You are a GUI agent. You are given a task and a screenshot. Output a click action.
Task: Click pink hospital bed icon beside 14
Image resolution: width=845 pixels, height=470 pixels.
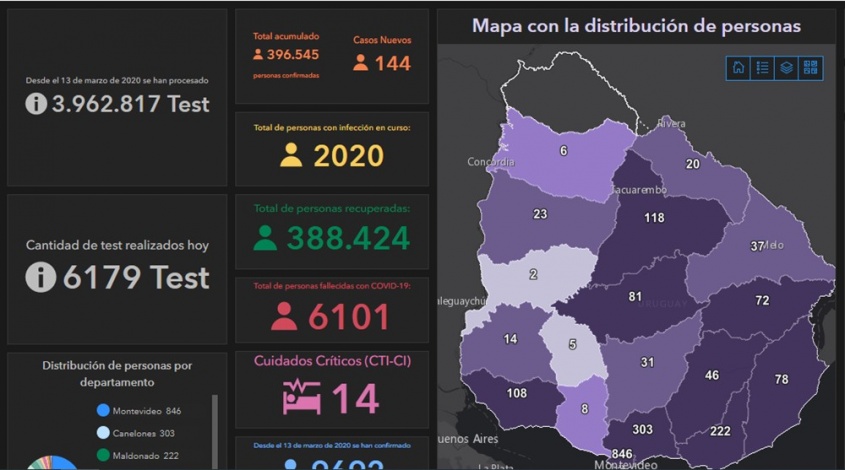[x=302, y=397]
